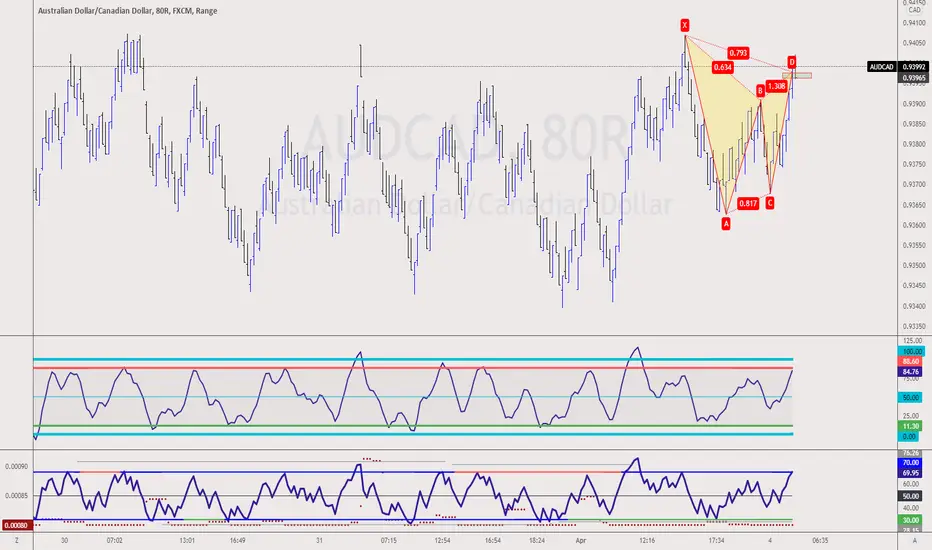Click the green 30.00 label in bottom pane

[912, 520]
